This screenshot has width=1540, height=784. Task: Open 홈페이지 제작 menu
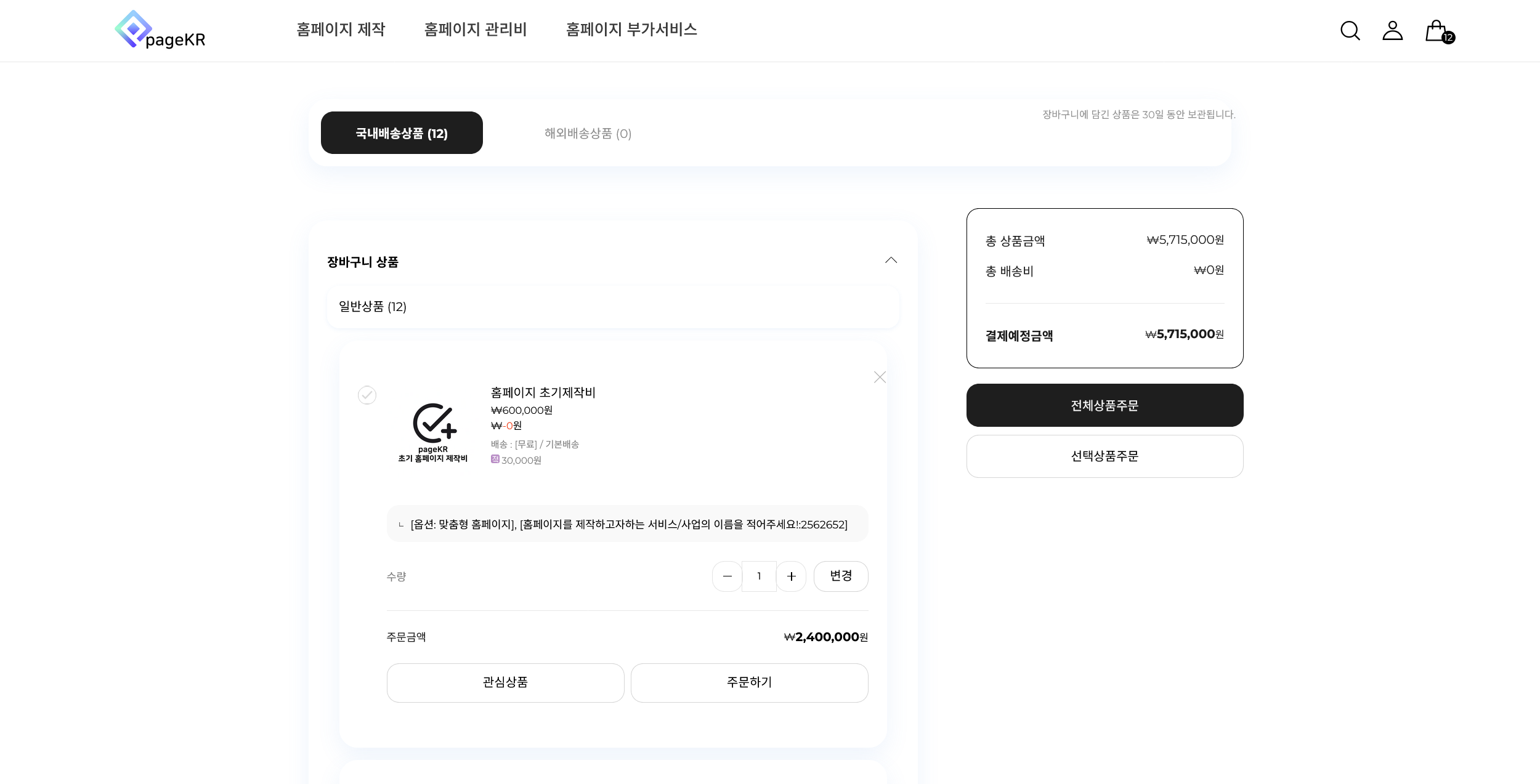[x=341, y=30]
